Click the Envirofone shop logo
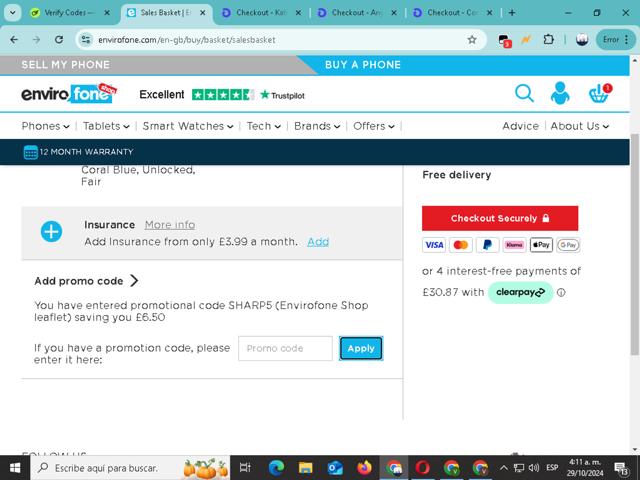The height and width of the screenshot is (480, 640). [69, 93]
